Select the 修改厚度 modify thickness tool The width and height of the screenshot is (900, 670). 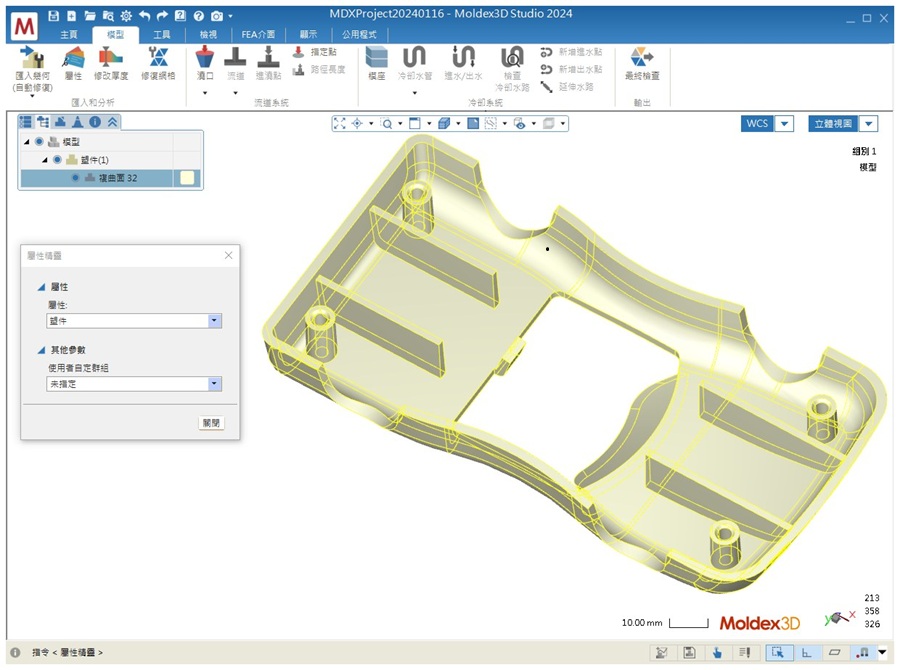tap(111, 58)
